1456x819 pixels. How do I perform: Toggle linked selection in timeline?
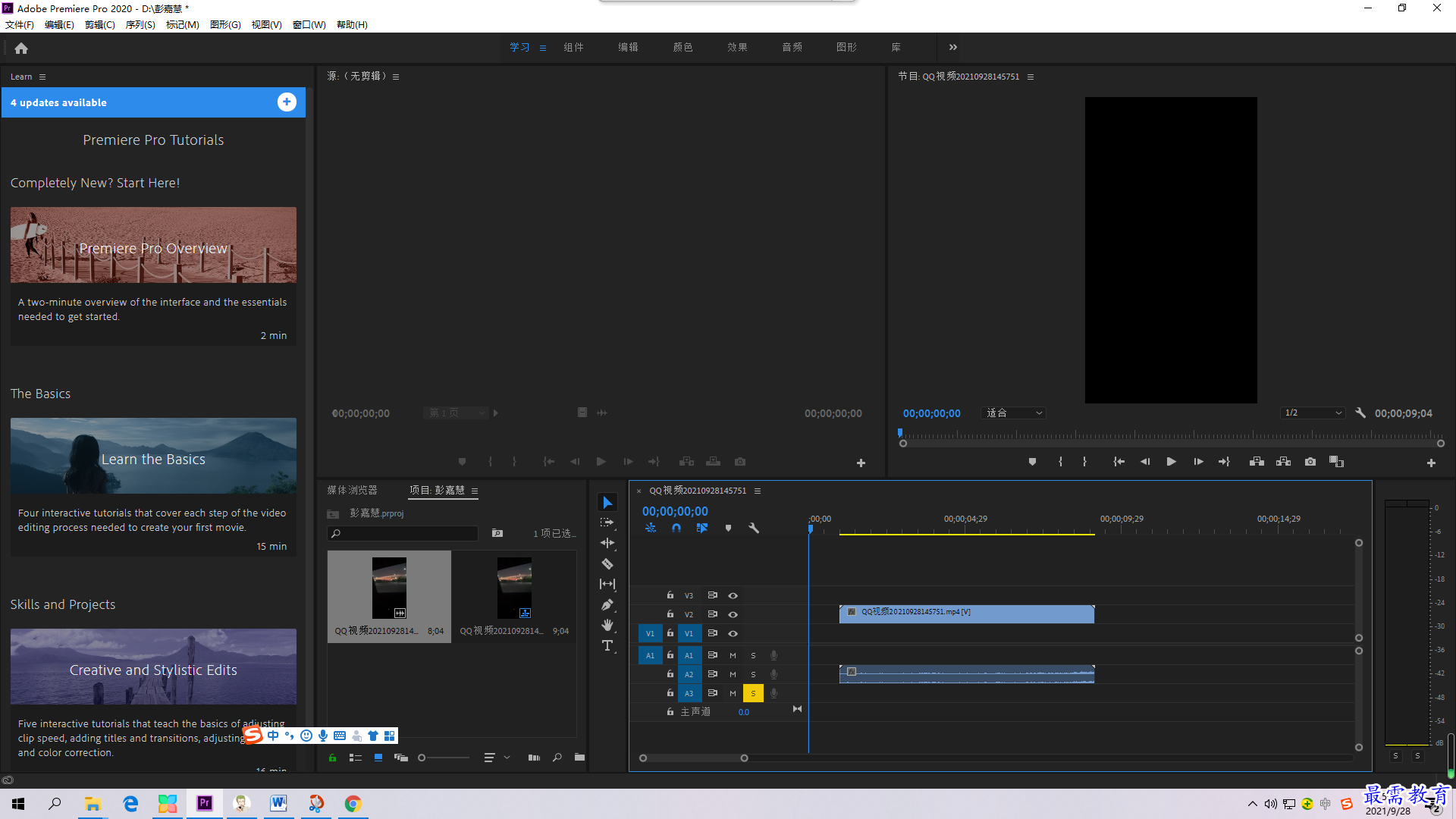point(702,529)
